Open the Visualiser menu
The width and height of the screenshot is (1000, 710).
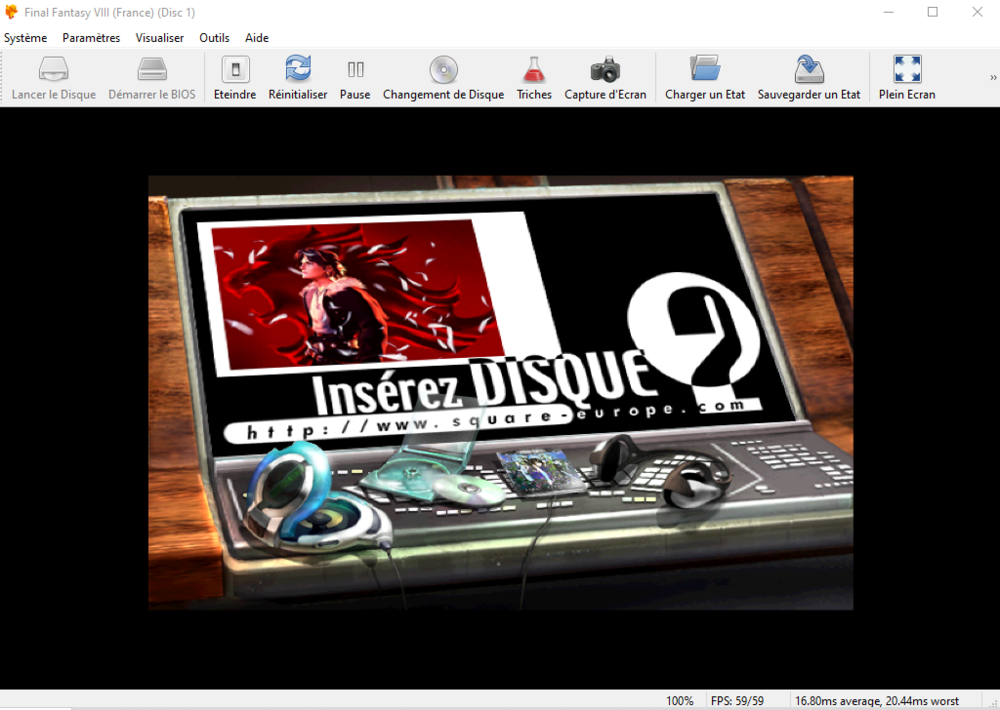[160, 38]
